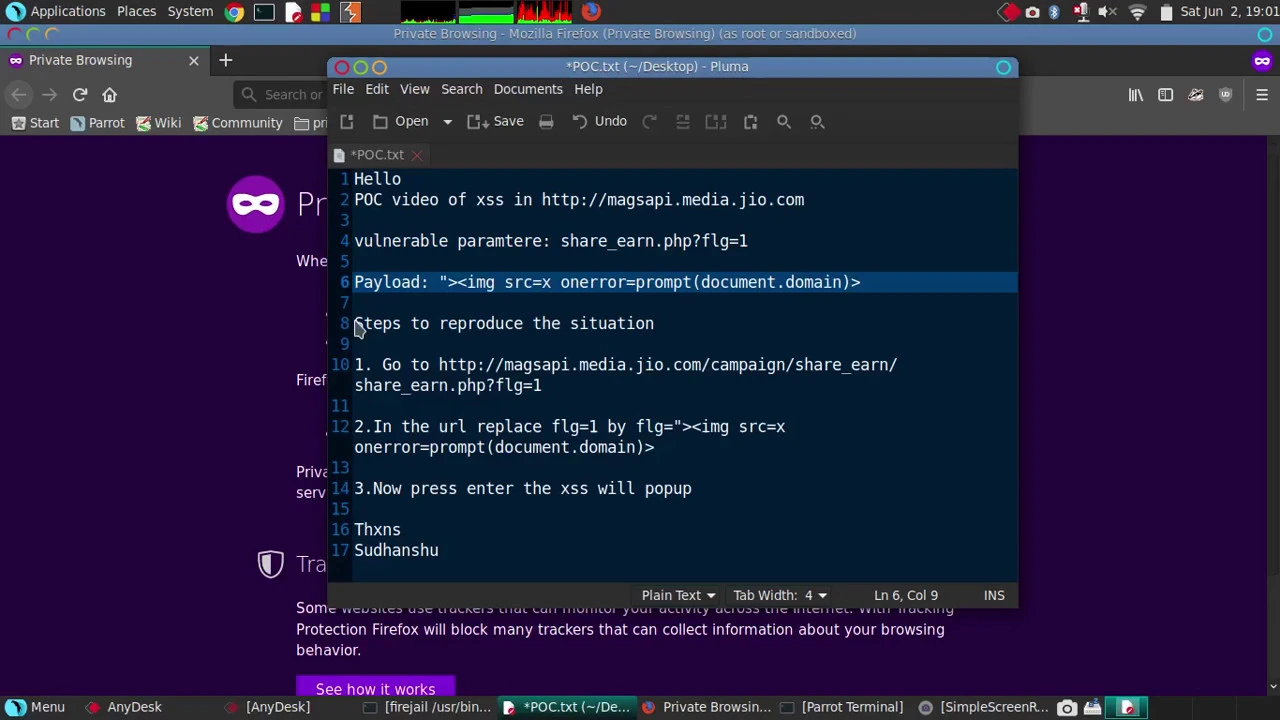Open the Start bookmark in Firefox

pos(35,123)
